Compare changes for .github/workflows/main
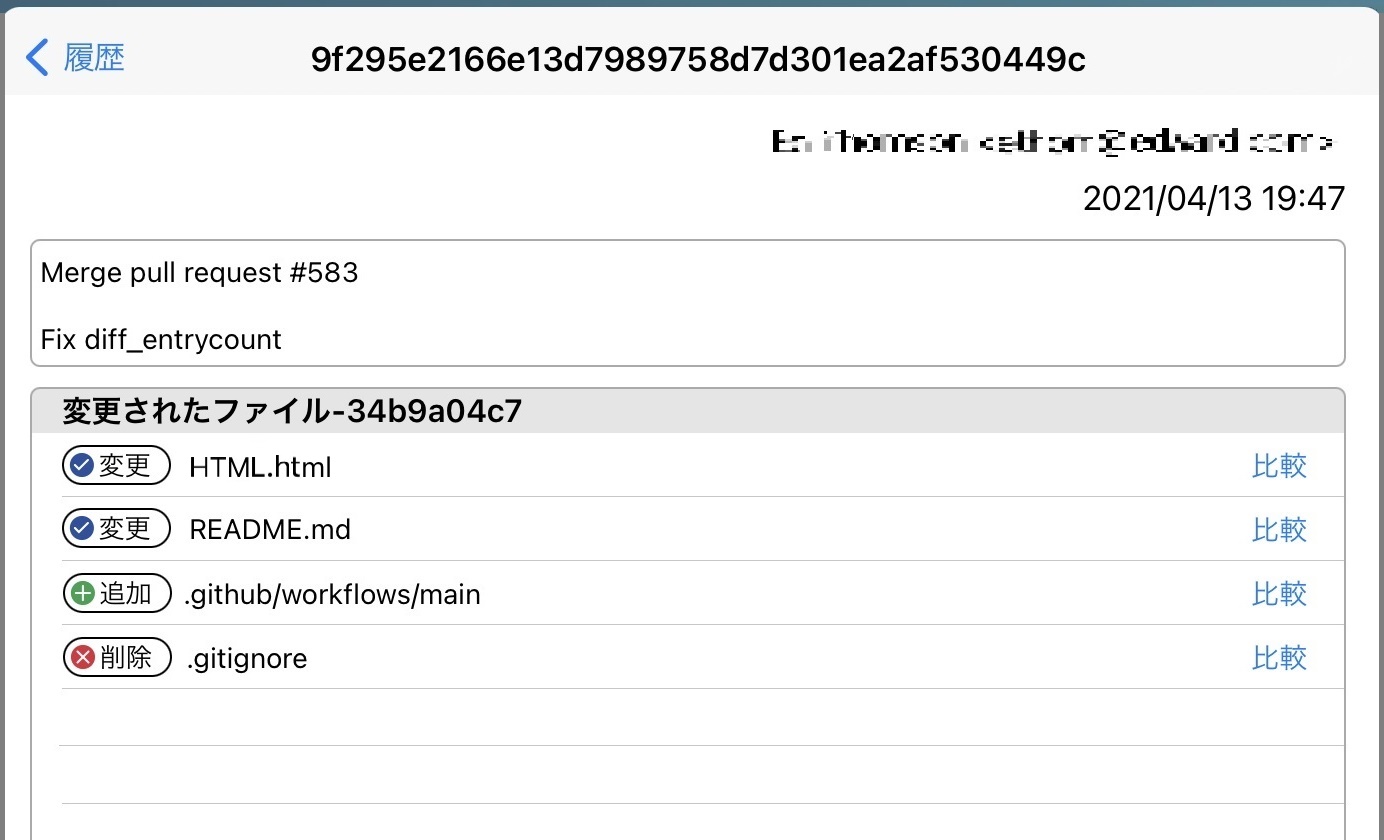The image size is (1384, 840). click(x=1279, y=594)
